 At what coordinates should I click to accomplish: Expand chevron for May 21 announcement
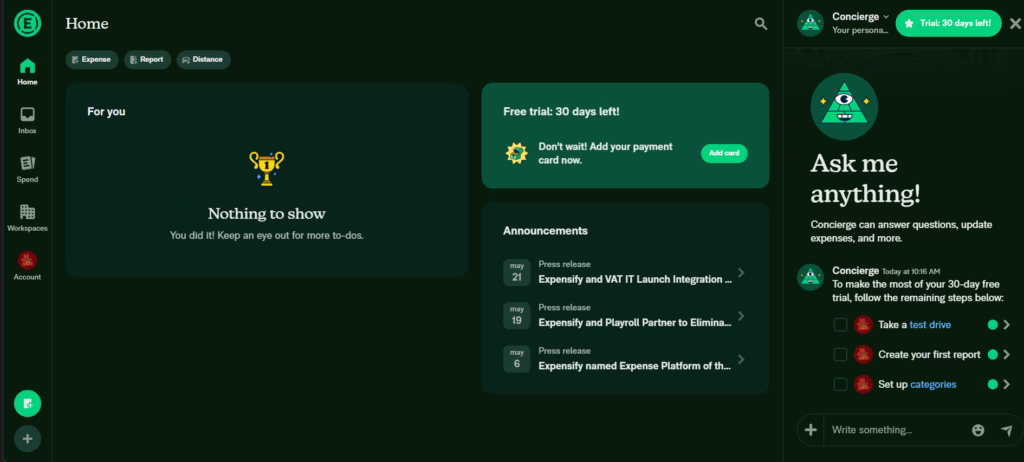(741, 272)
